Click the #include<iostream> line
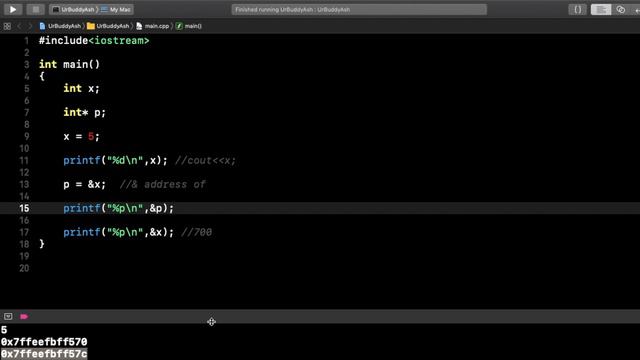Screen dimensions: 640x360 click(x=94, y=40)
